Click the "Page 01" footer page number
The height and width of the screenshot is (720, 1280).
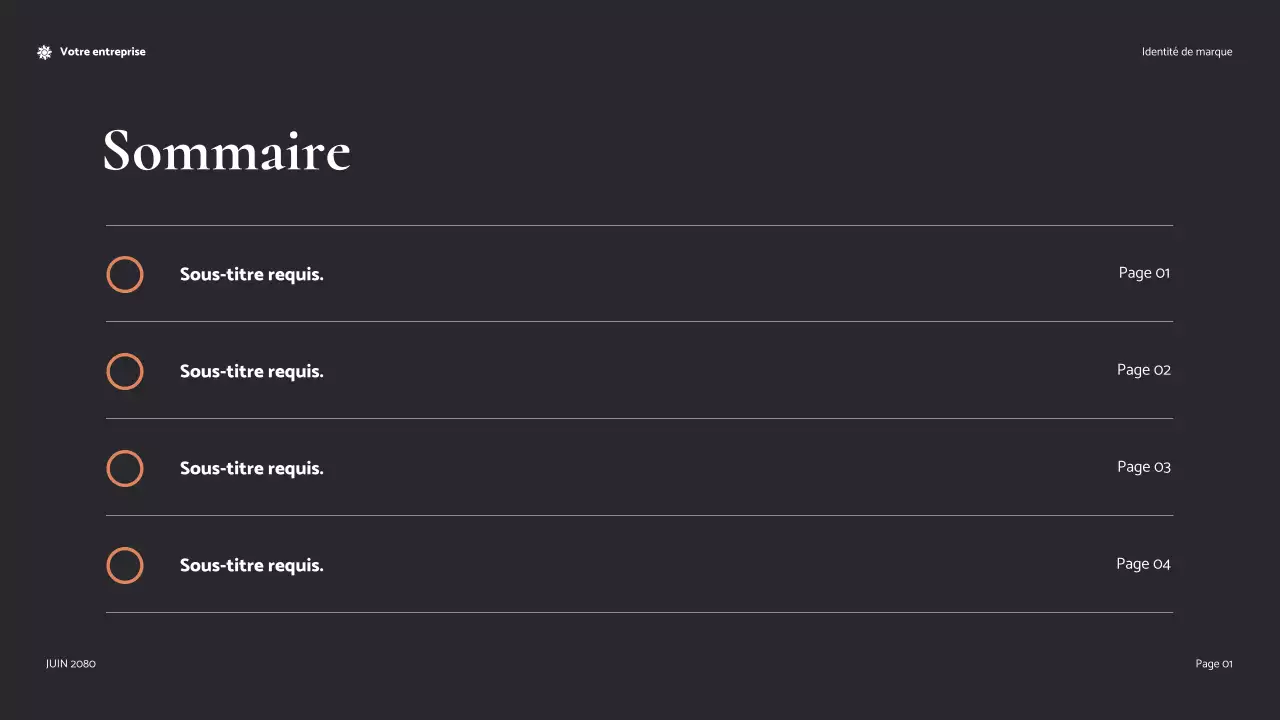click(1214, 664)
